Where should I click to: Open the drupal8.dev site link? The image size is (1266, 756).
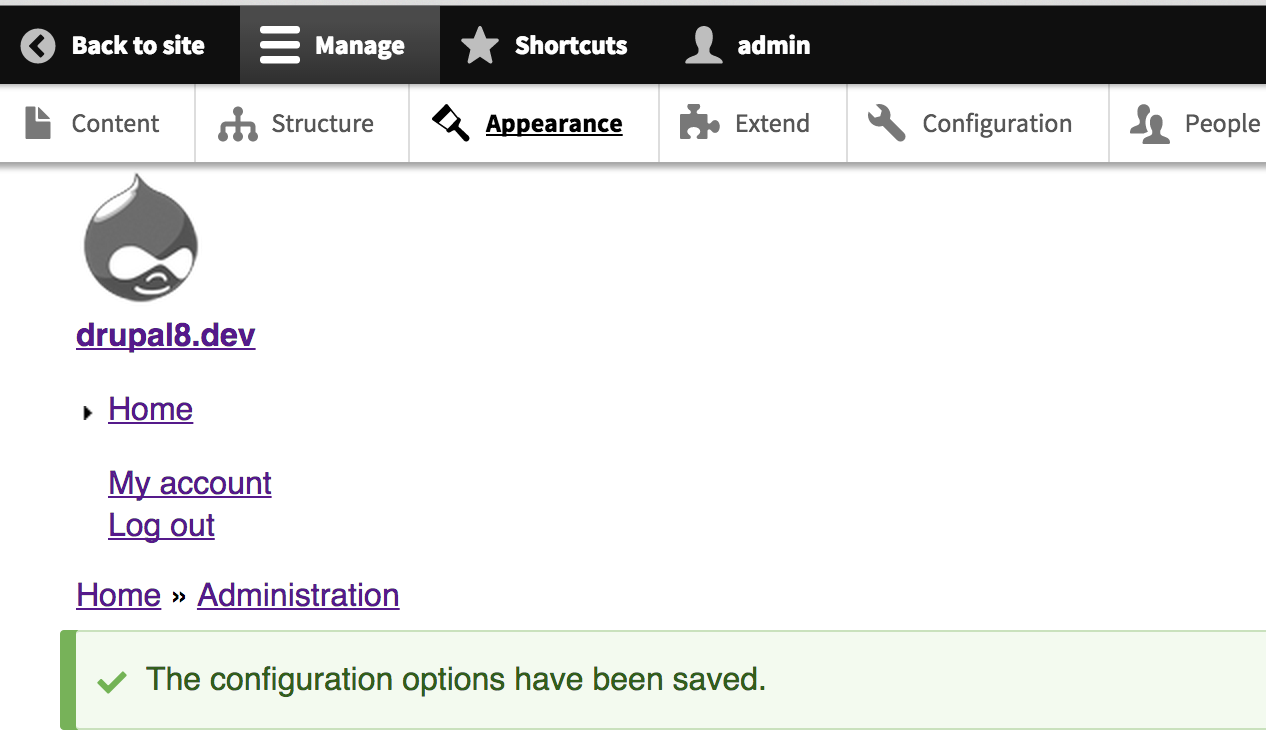[x=165, y=335]
